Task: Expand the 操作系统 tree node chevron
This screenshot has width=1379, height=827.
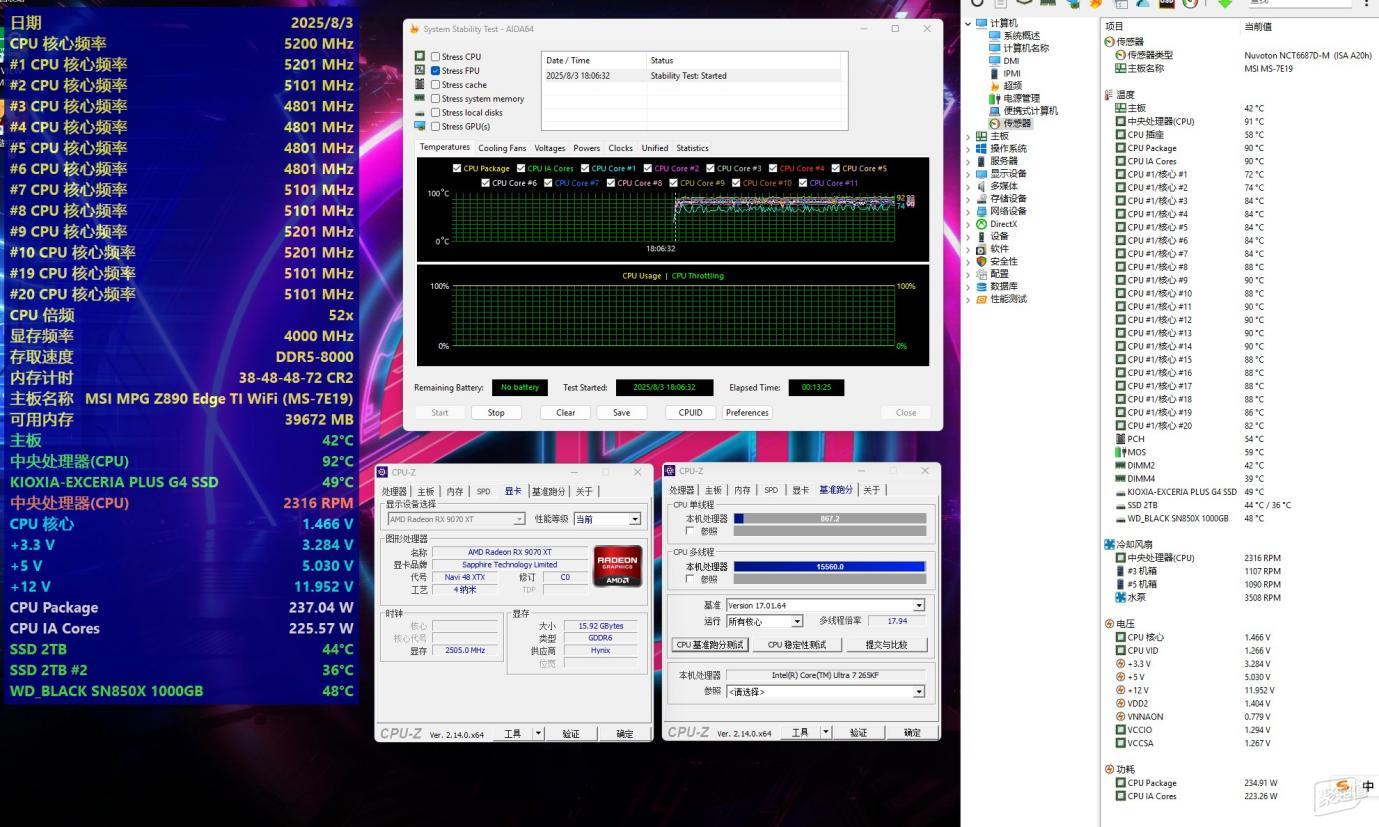Action: click(968, 148)
